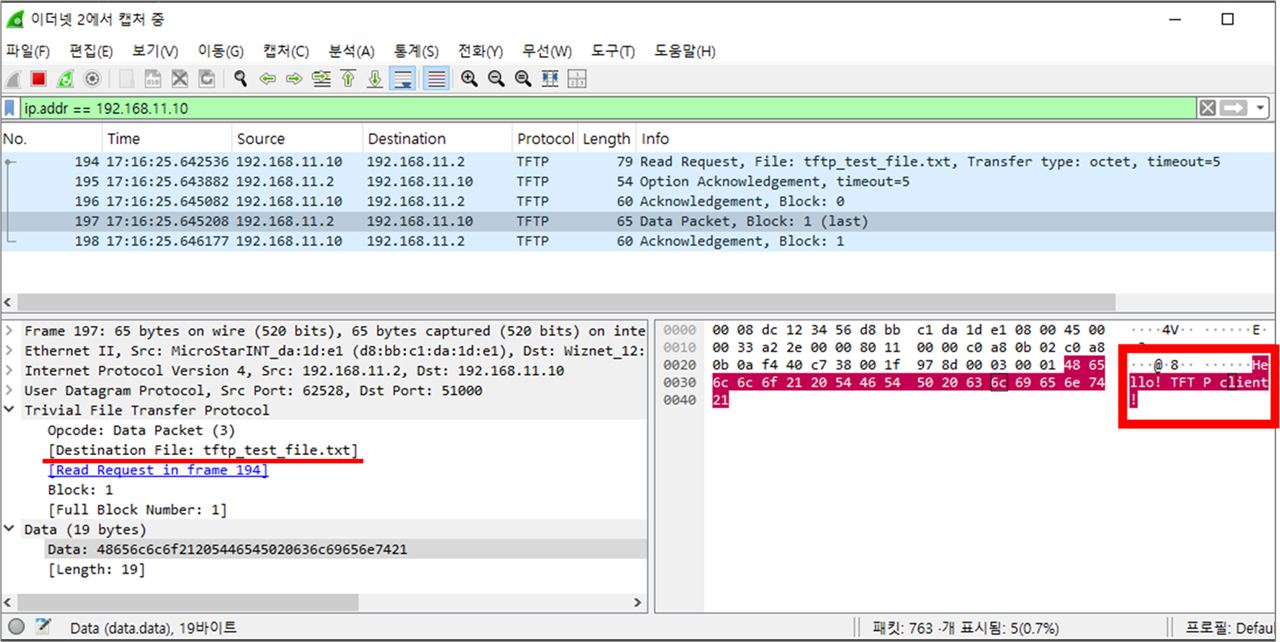Open the 편집(E) menu

point(91,51)
